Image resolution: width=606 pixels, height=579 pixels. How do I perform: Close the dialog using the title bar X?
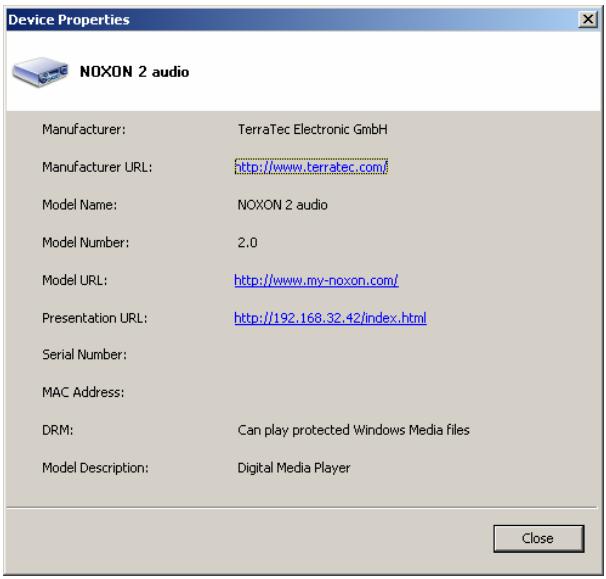coord(588,19)
